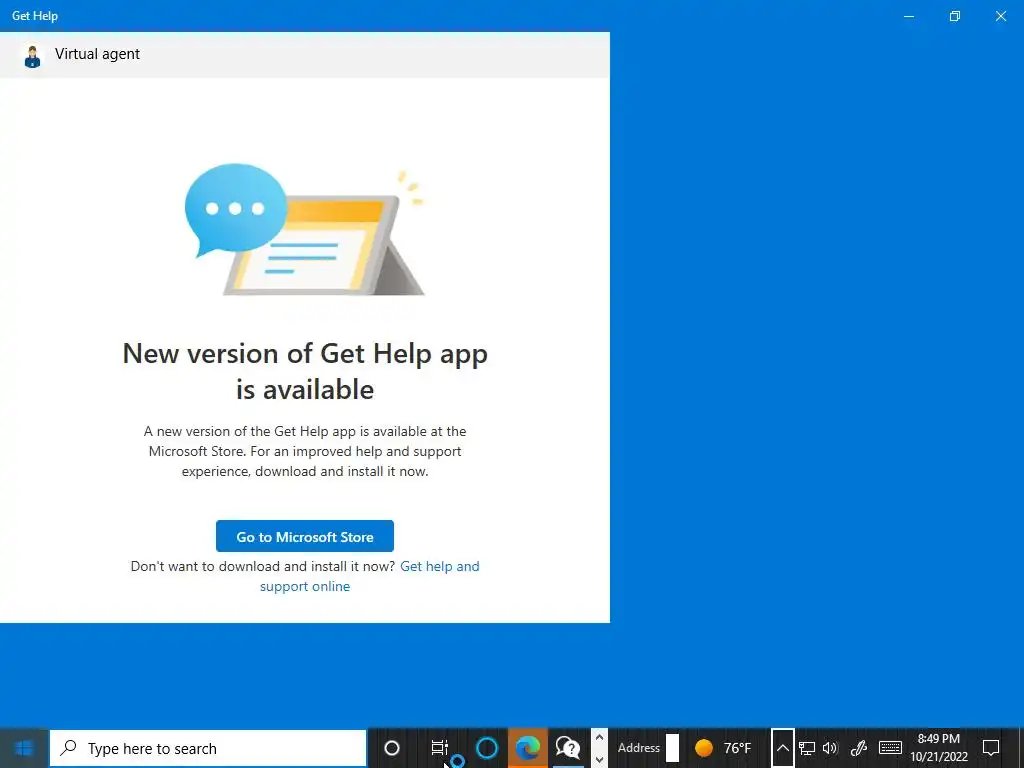Close the Get Help window
The width and height of the screenshot is (1024, 768).
(x=1000, y=16)
